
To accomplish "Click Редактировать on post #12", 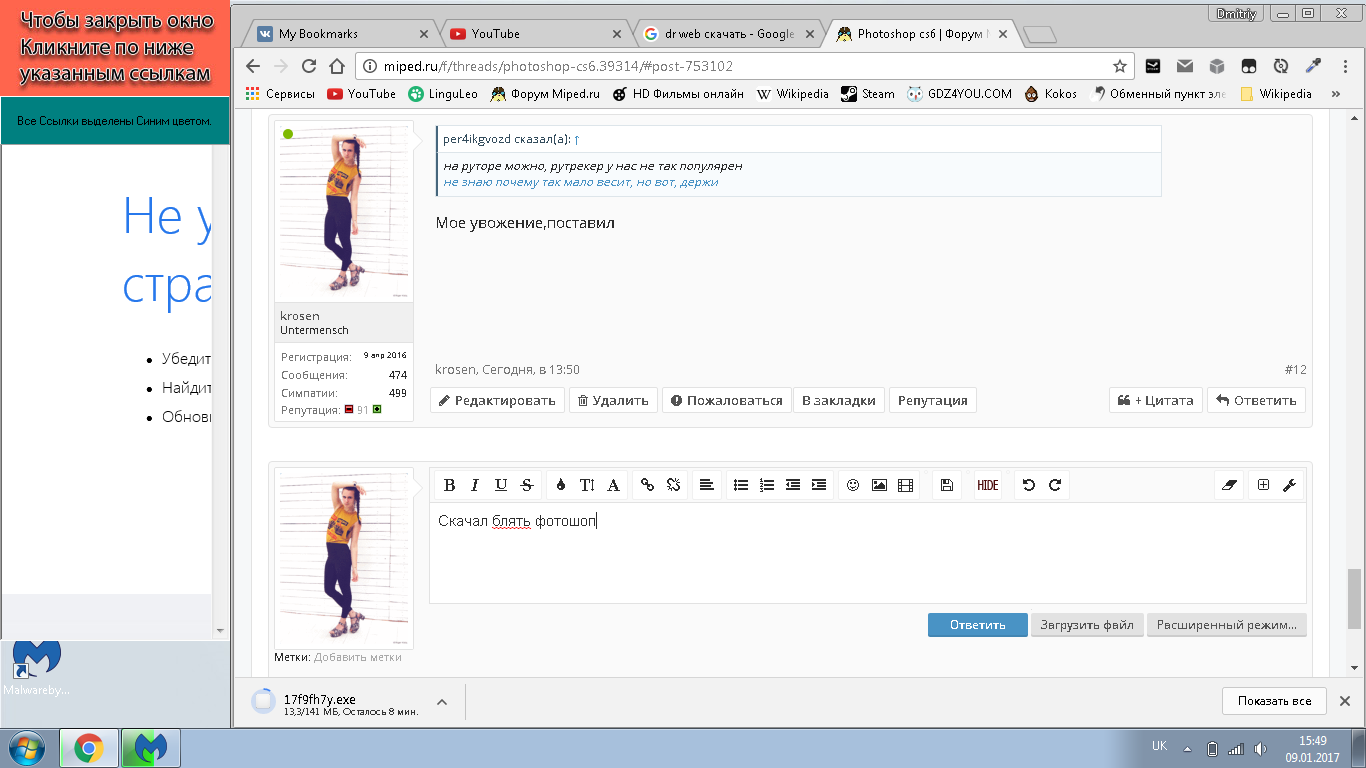I will [x=497, y=400].
